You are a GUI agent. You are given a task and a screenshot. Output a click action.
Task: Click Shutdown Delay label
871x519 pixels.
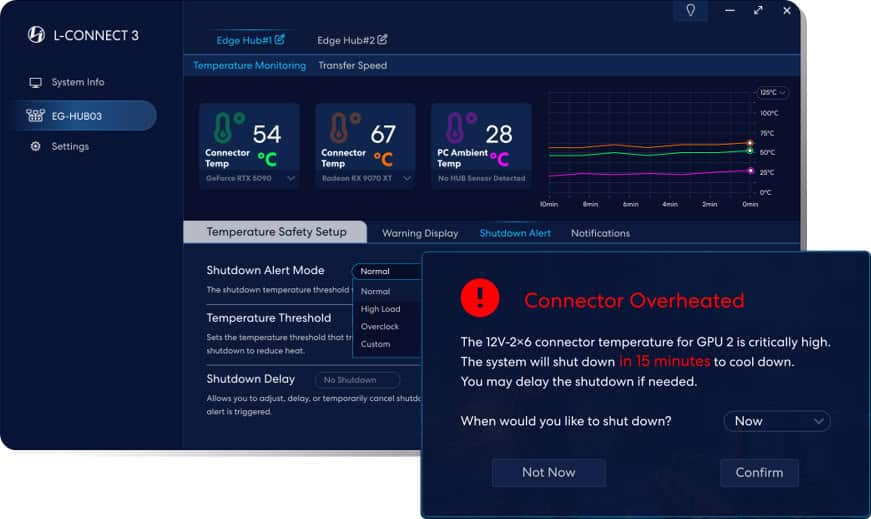point(251,379)
